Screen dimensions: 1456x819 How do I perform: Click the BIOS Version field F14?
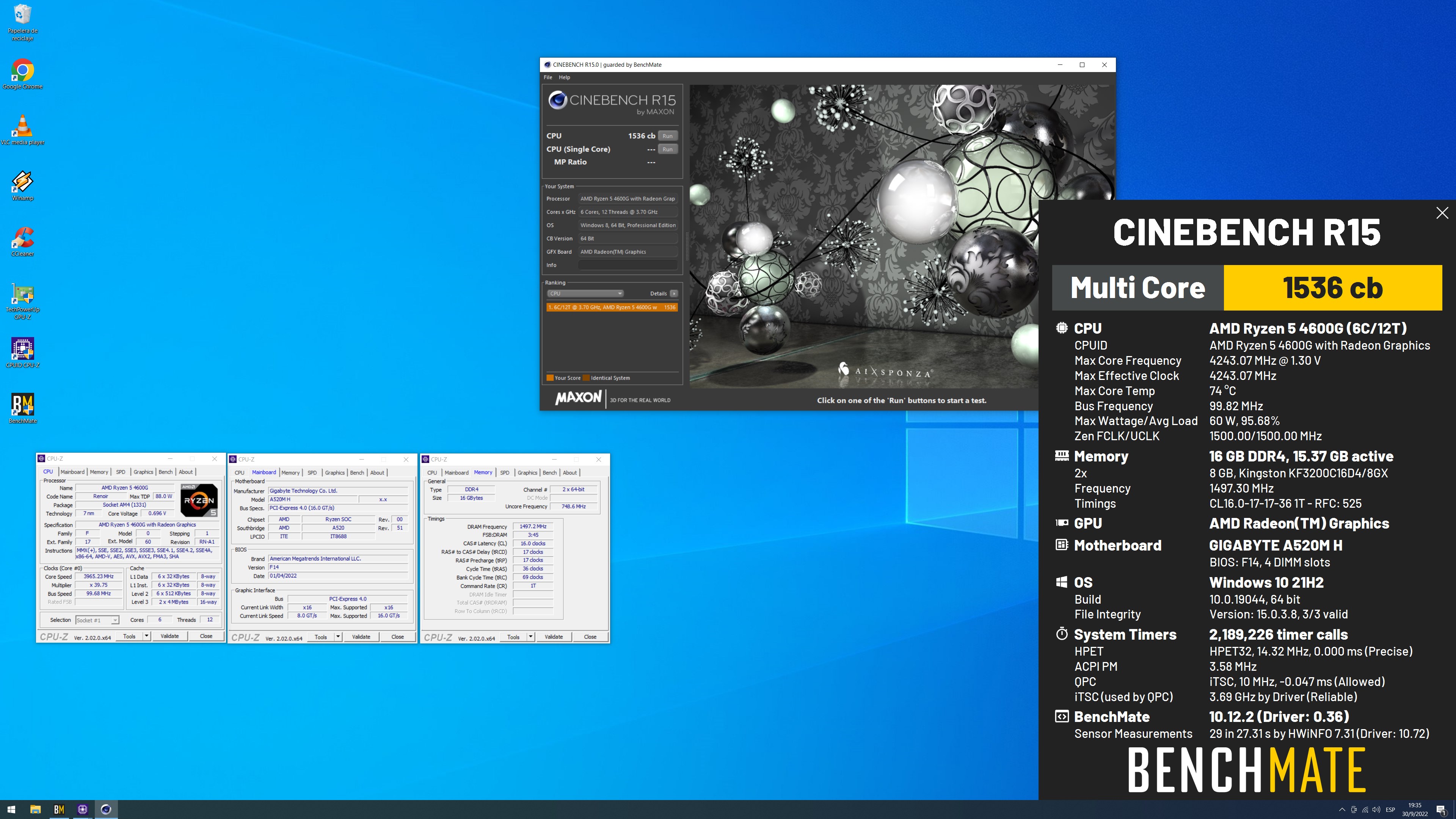(338, 568)
